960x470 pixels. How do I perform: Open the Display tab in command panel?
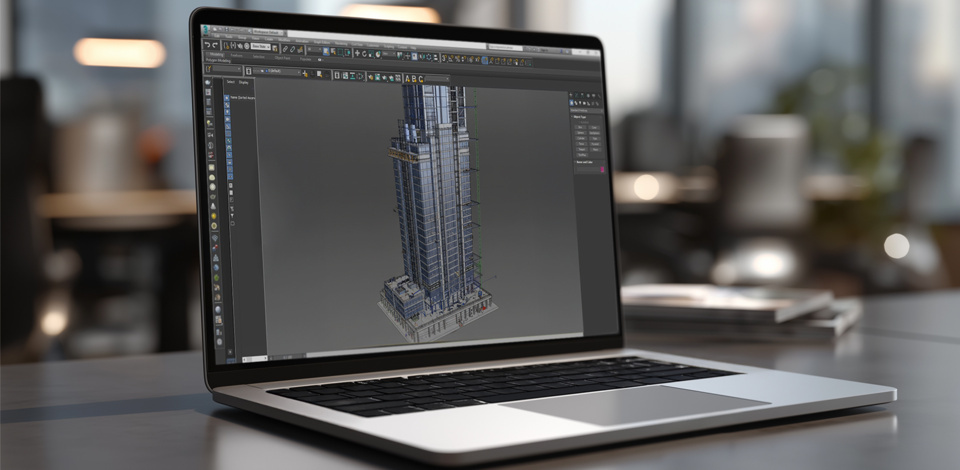(593, 95)
